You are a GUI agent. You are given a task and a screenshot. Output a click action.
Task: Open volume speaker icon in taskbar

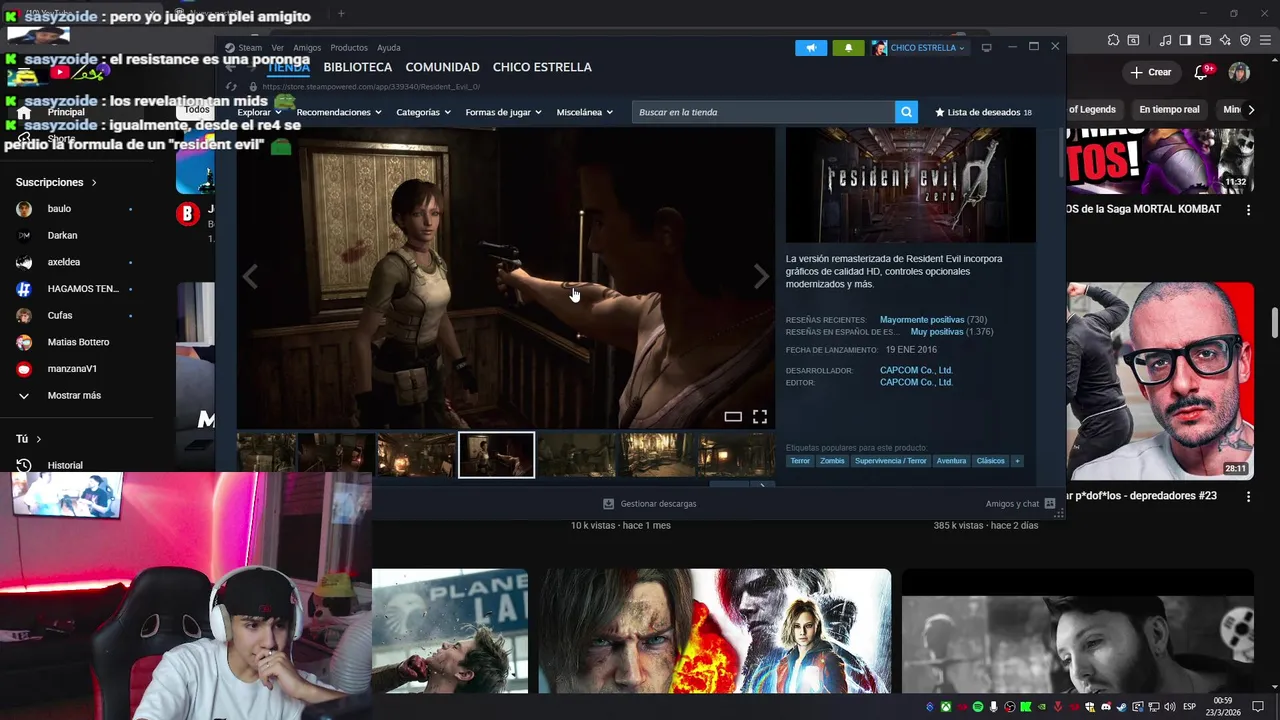(x=1170, y=707)
